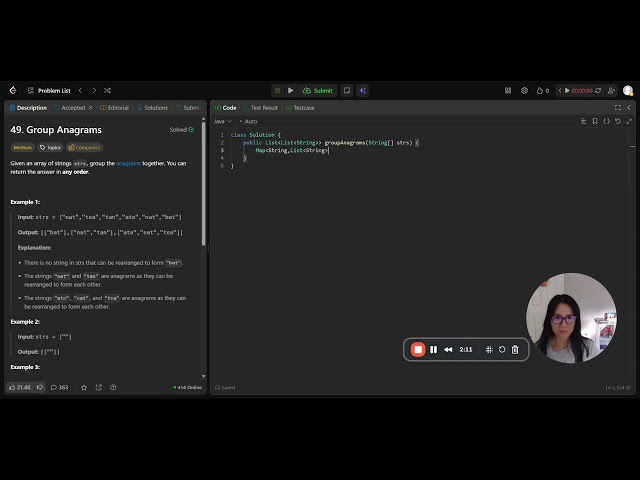Open the Solutions tab

point(152,108)
